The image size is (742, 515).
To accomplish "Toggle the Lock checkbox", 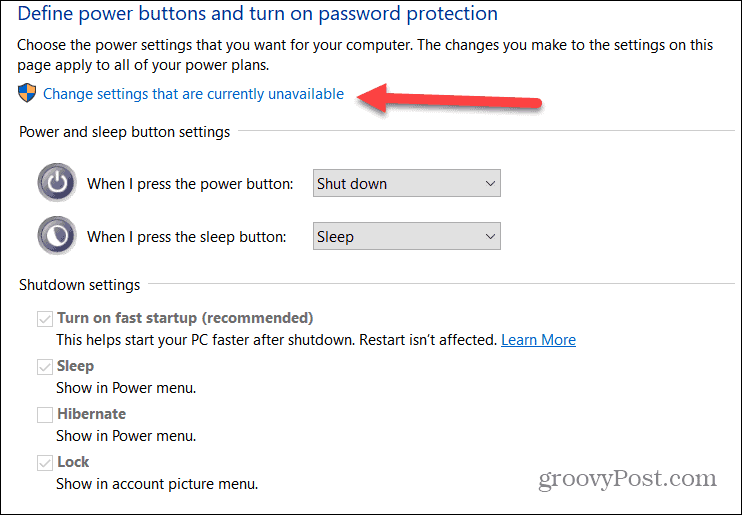I will [44, 462].
